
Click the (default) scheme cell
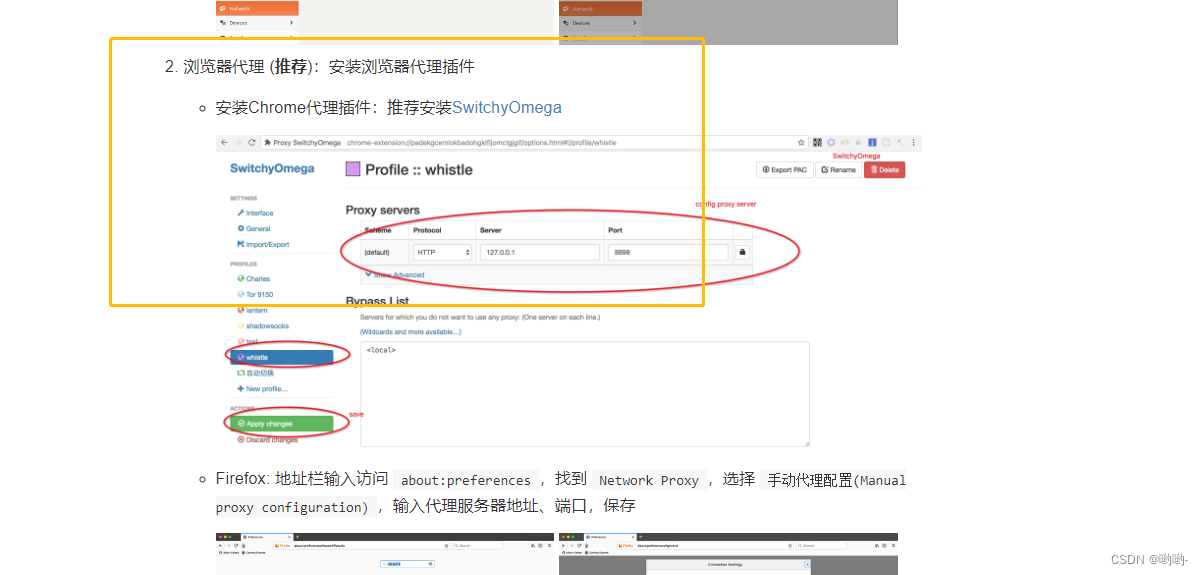(377, 252)
